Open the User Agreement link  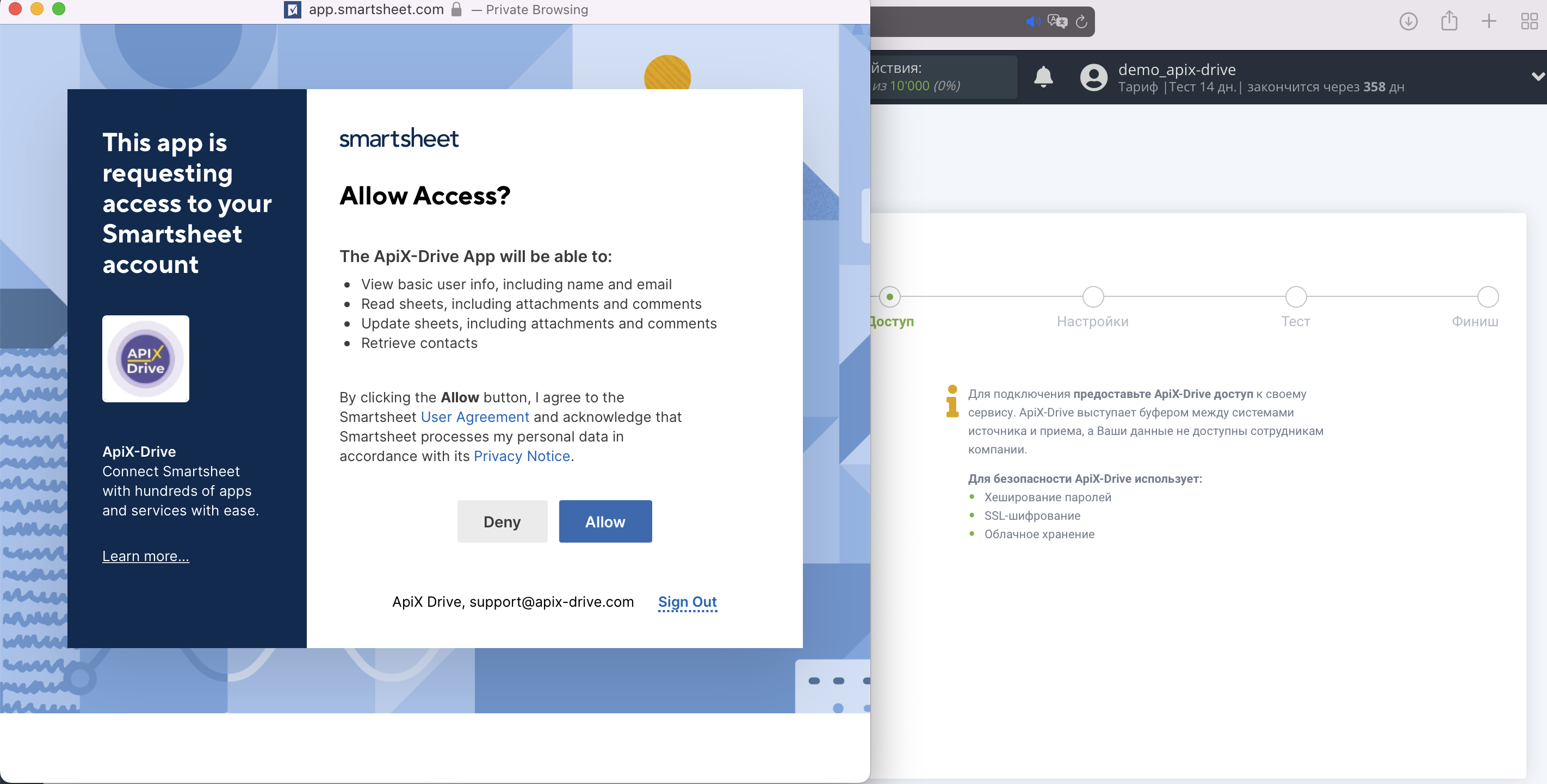click(x=475, y=416)
